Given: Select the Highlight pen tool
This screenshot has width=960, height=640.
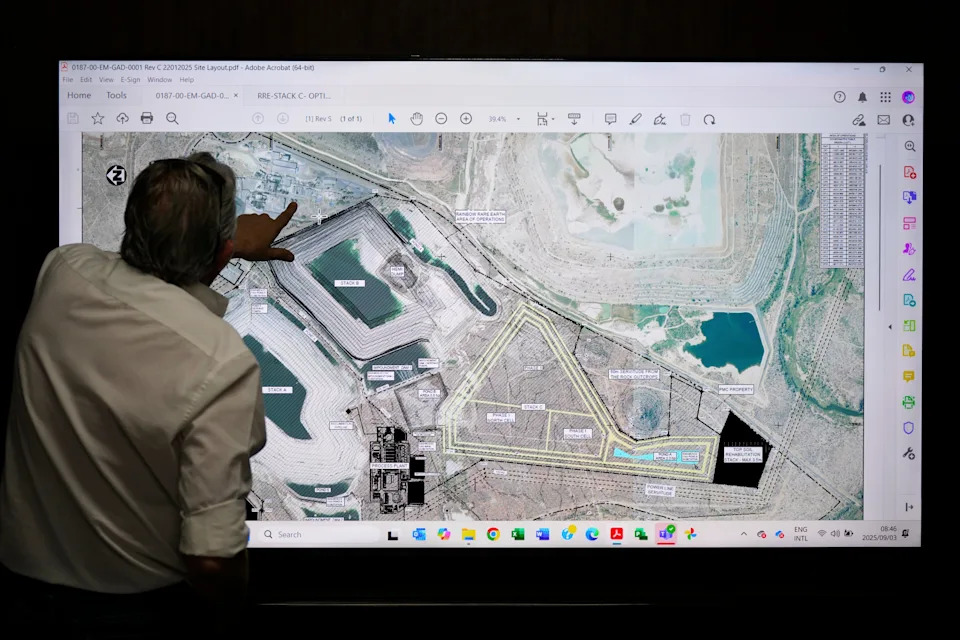Looking at the screenshot, I should 635,119.
